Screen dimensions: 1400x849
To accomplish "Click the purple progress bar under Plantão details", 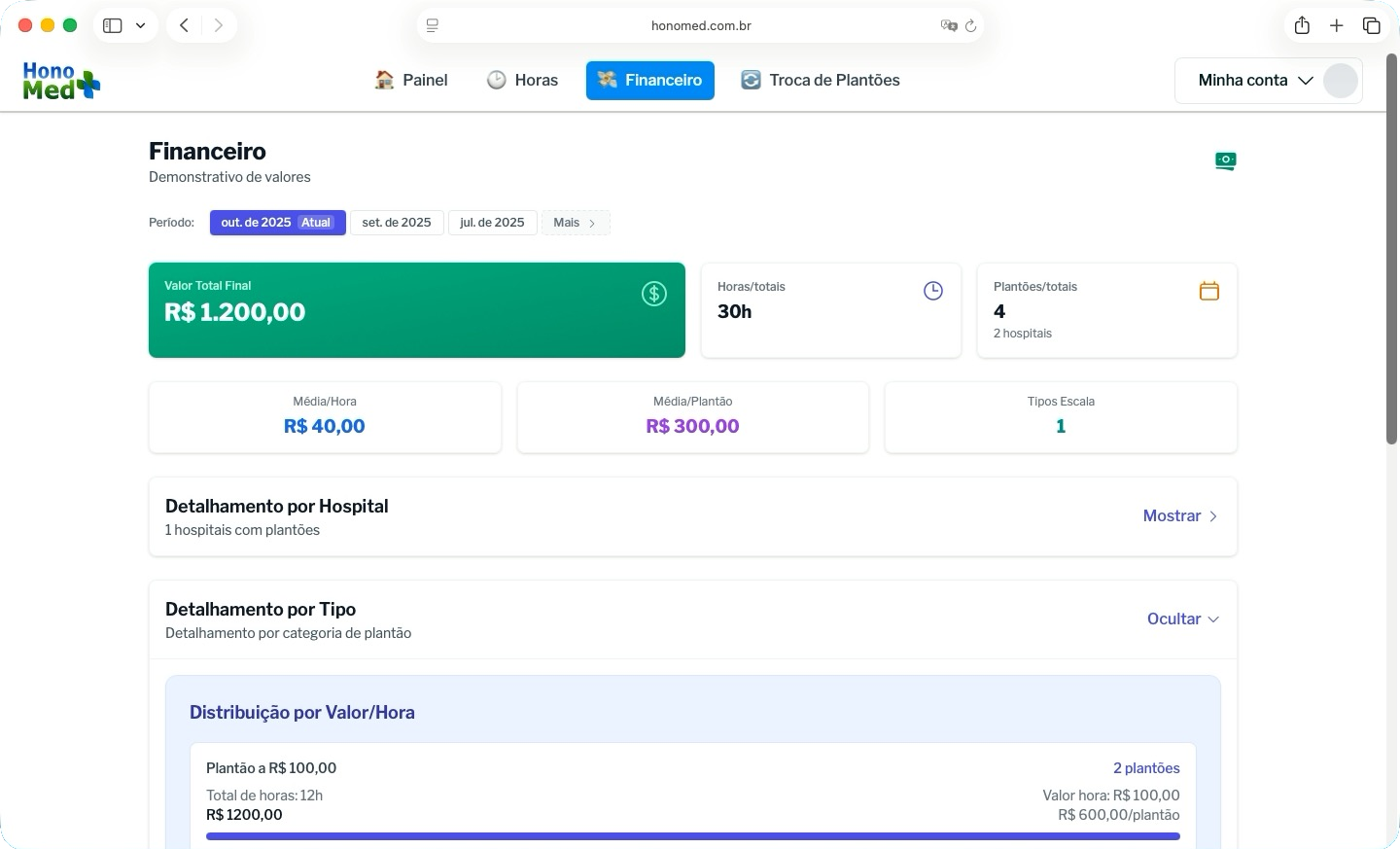I will (x=692, y=835).
